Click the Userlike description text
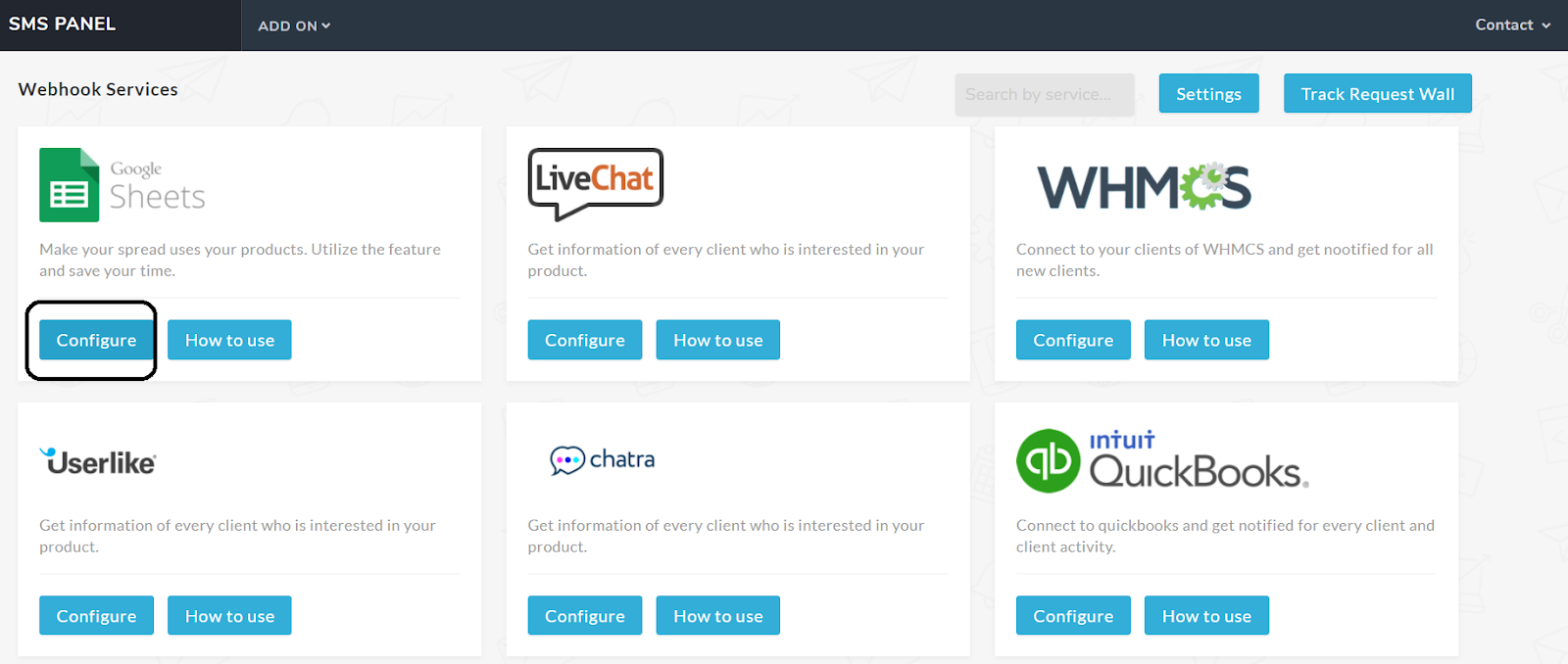The image size is (1568, 664). 237,537
